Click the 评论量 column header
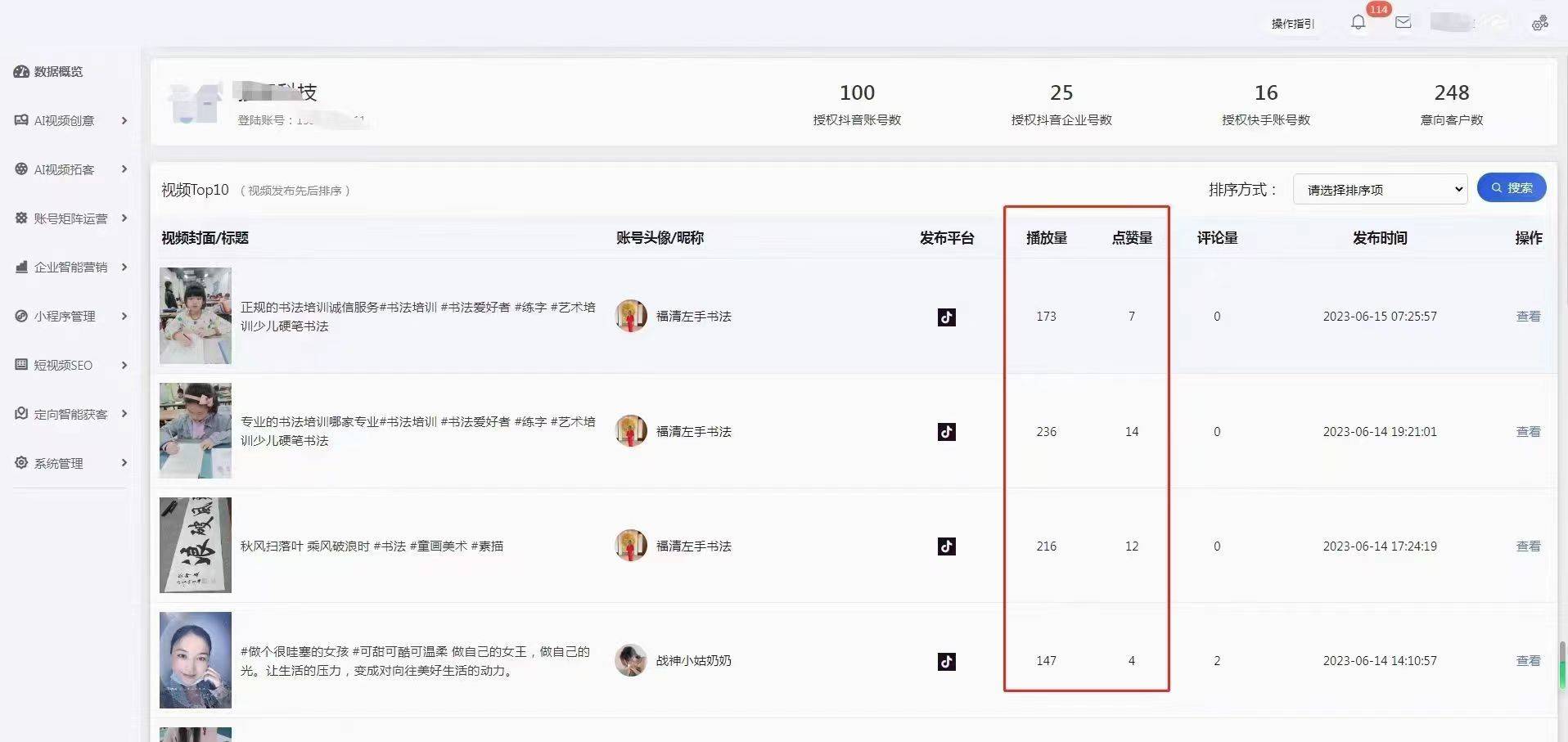This screenshot has height=742, width=1568. pos(1217,238)
